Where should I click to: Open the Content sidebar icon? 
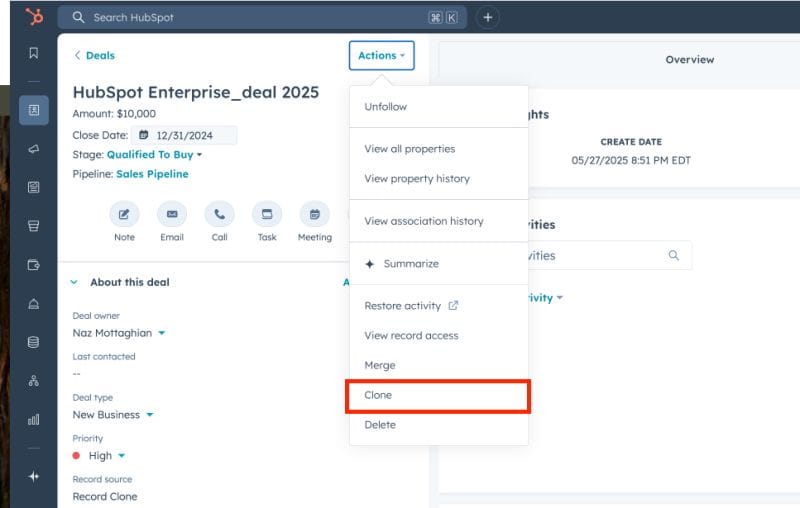click(34, 187)
